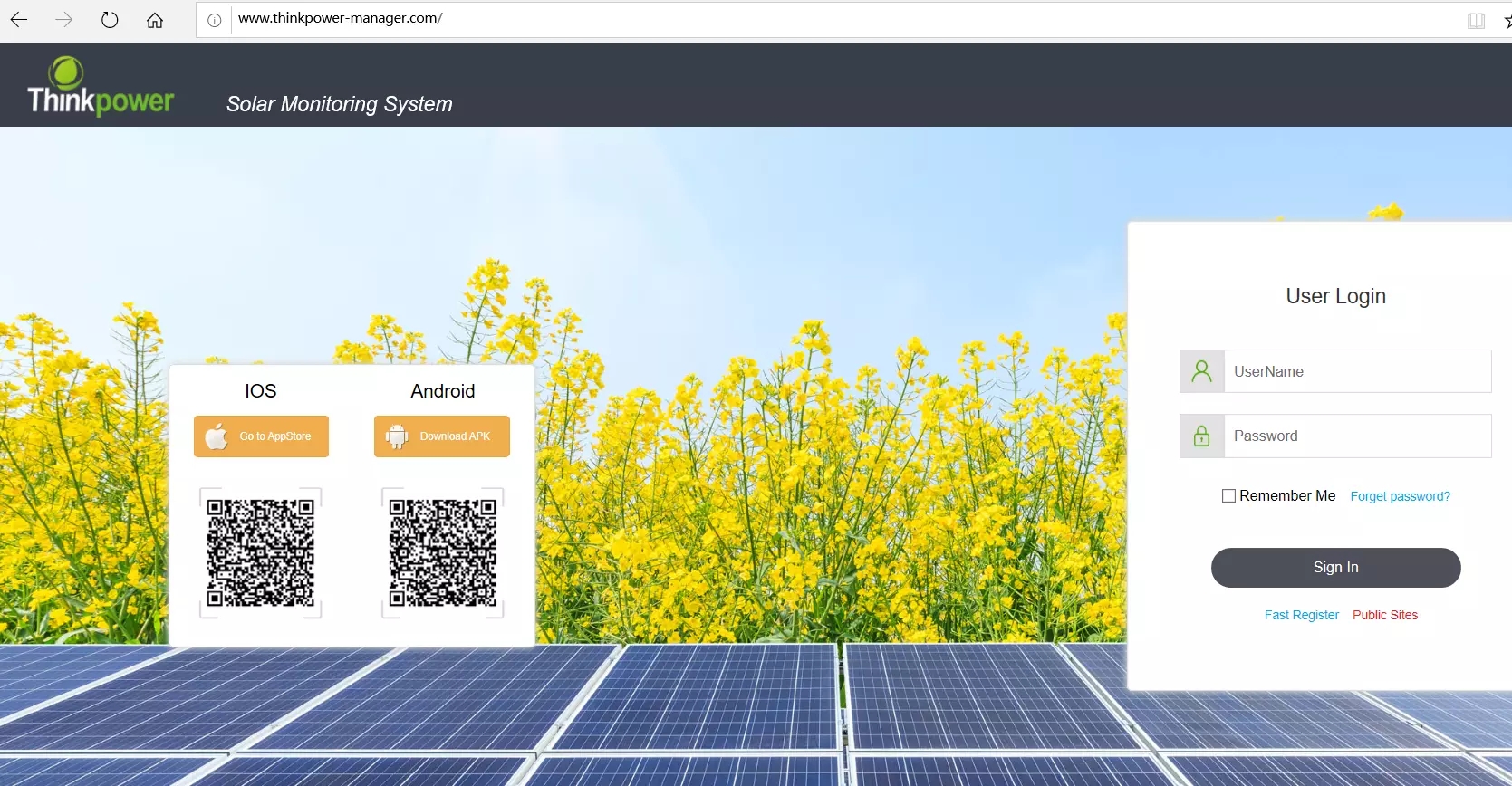Click Go to AppStore button
Image resolution: width=1512 pixels, height=786 pixels.
261,436
